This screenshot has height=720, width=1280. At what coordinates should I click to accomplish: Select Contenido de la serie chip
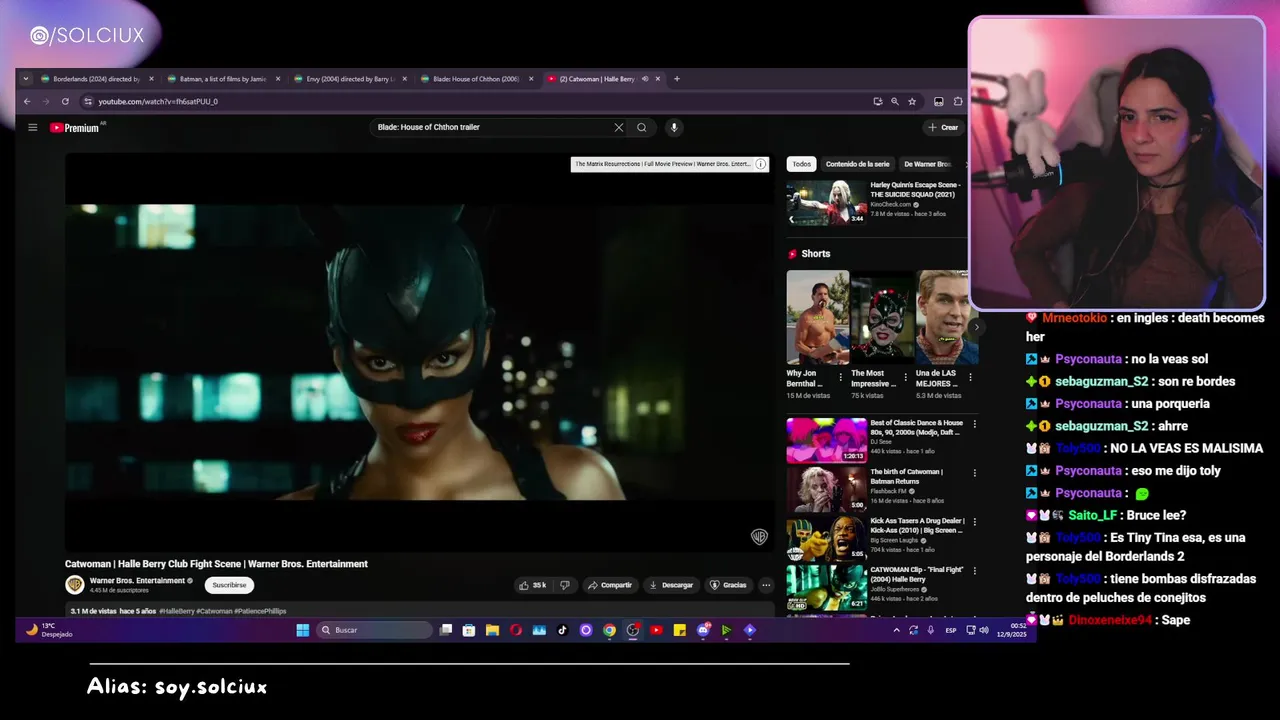[x=858, y=164]
